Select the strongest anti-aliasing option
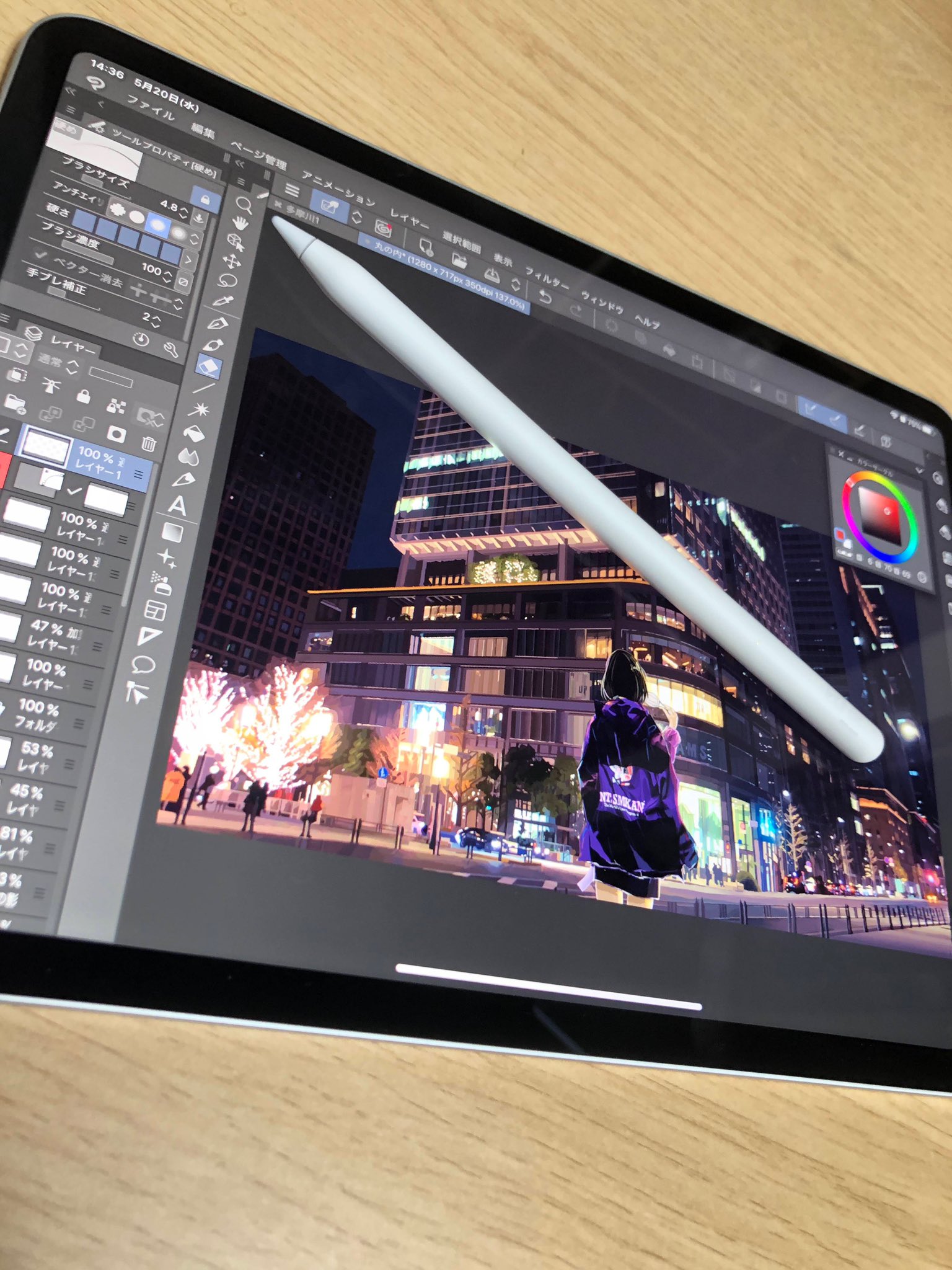952x1270 pixels. (x=179, y=234)
